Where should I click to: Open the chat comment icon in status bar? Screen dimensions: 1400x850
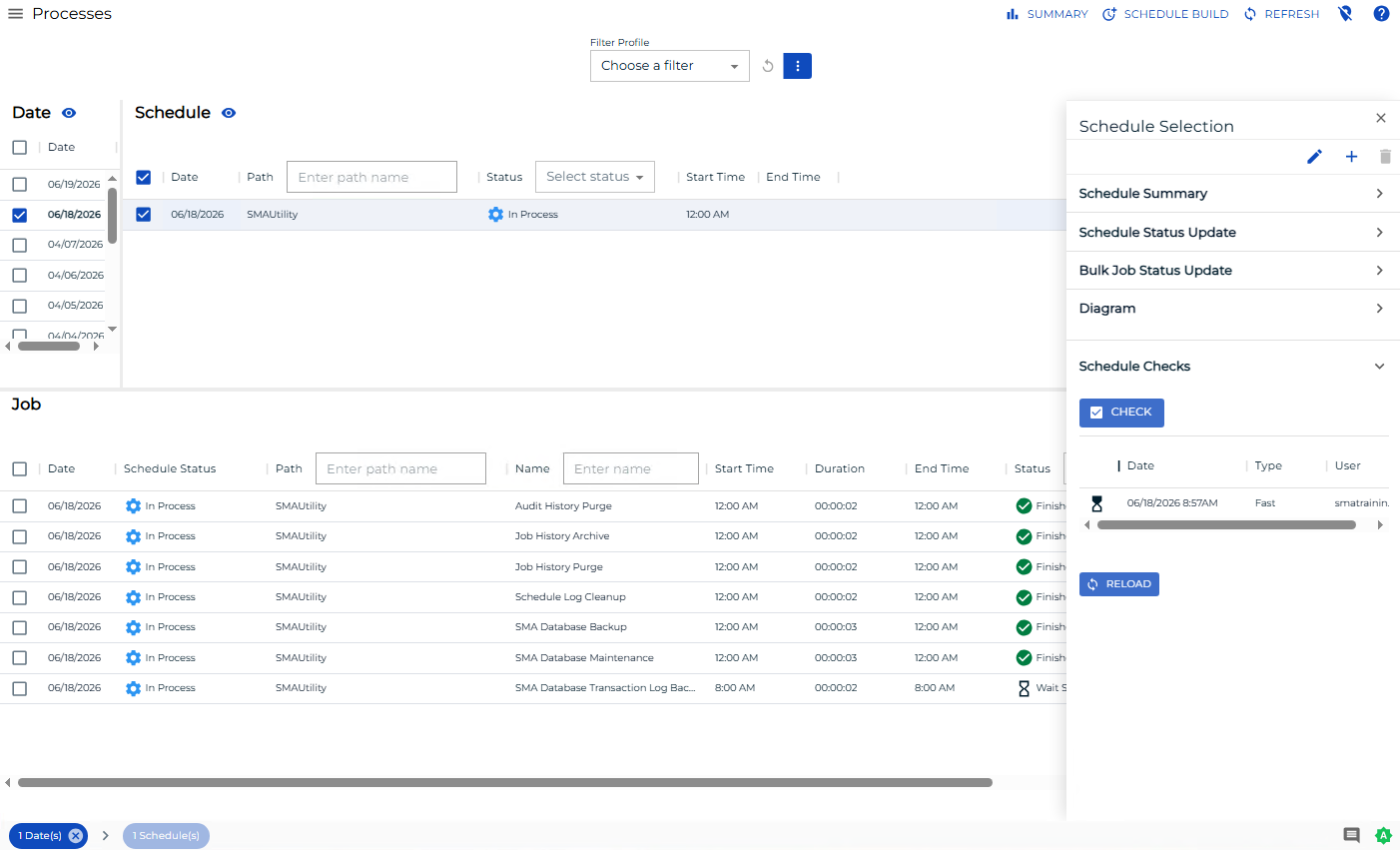click(1351, 835)
